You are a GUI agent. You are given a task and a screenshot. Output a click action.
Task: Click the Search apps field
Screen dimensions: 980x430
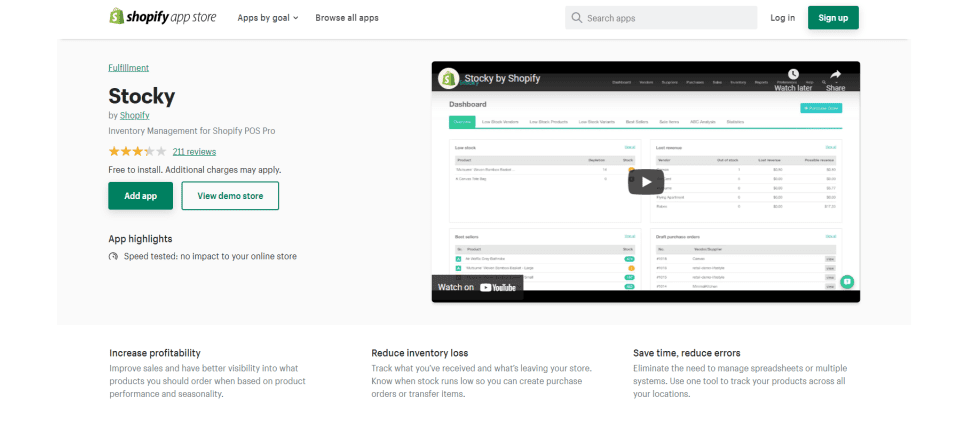coord(661,18)
